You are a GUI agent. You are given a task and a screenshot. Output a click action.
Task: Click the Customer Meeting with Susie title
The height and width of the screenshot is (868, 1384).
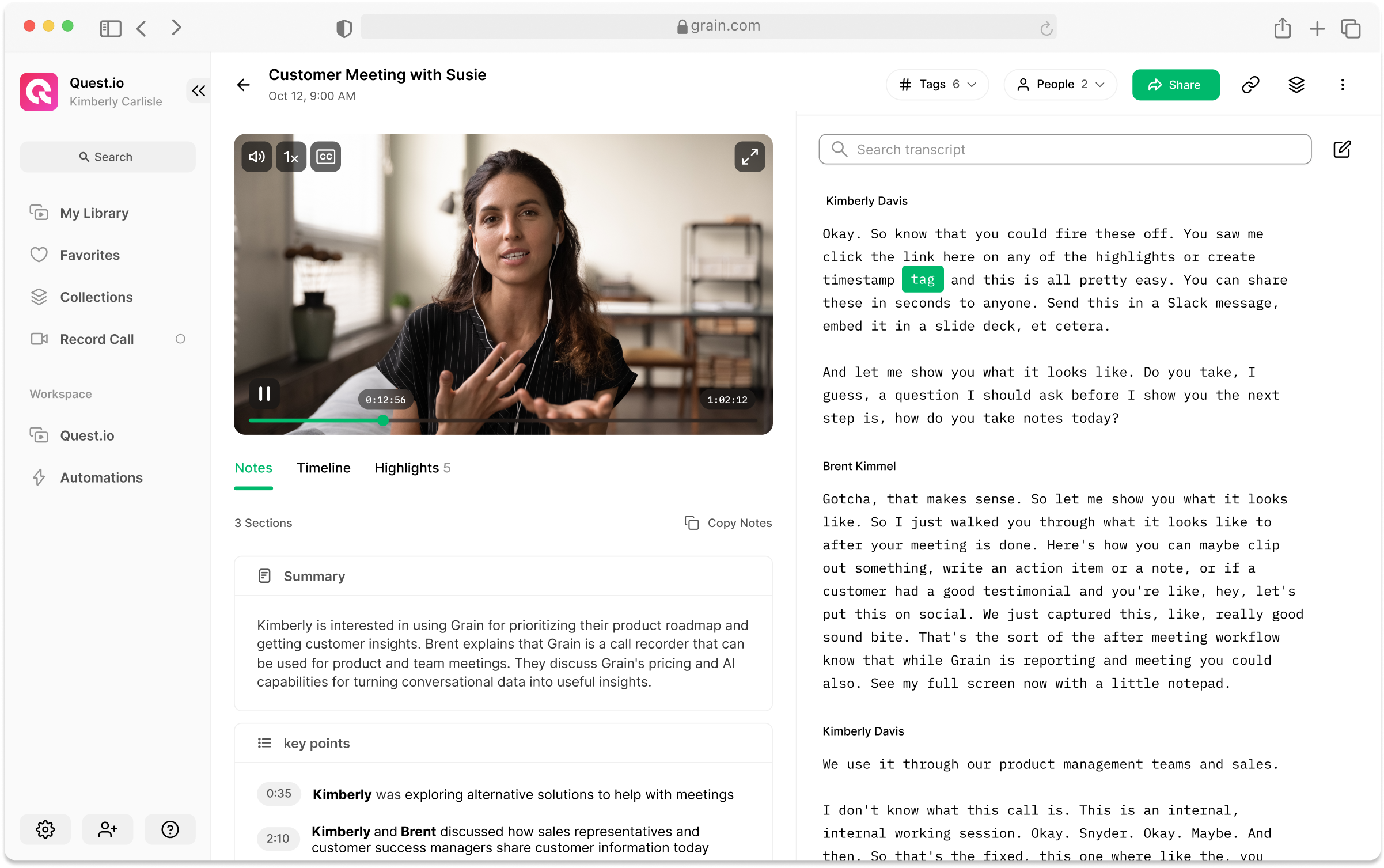click(x=377, y=74)
